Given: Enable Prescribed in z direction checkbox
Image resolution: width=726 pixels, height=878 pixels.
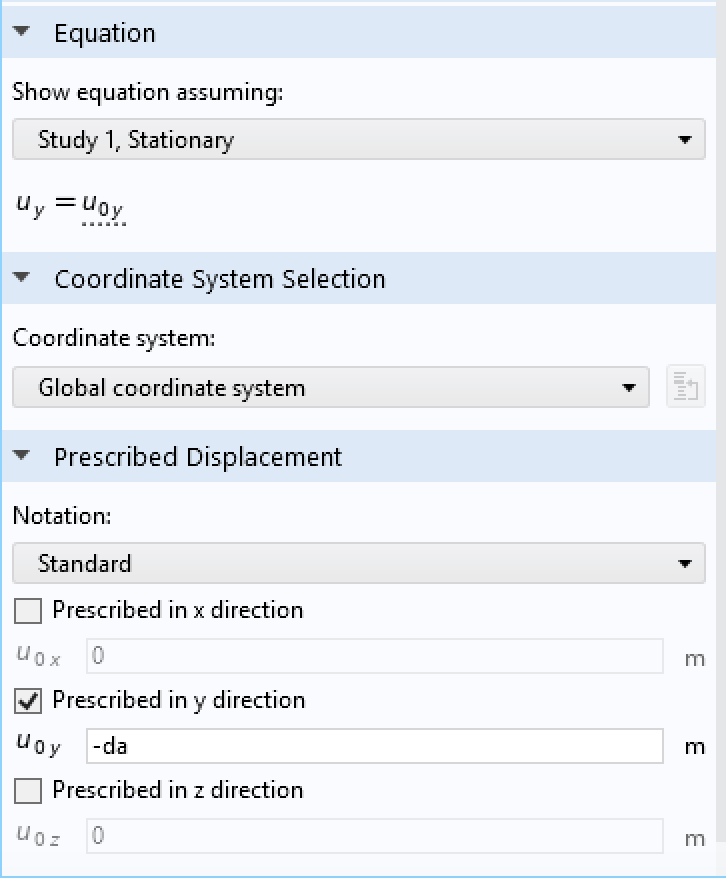Looking at the screenshot, I should [28, 790].
